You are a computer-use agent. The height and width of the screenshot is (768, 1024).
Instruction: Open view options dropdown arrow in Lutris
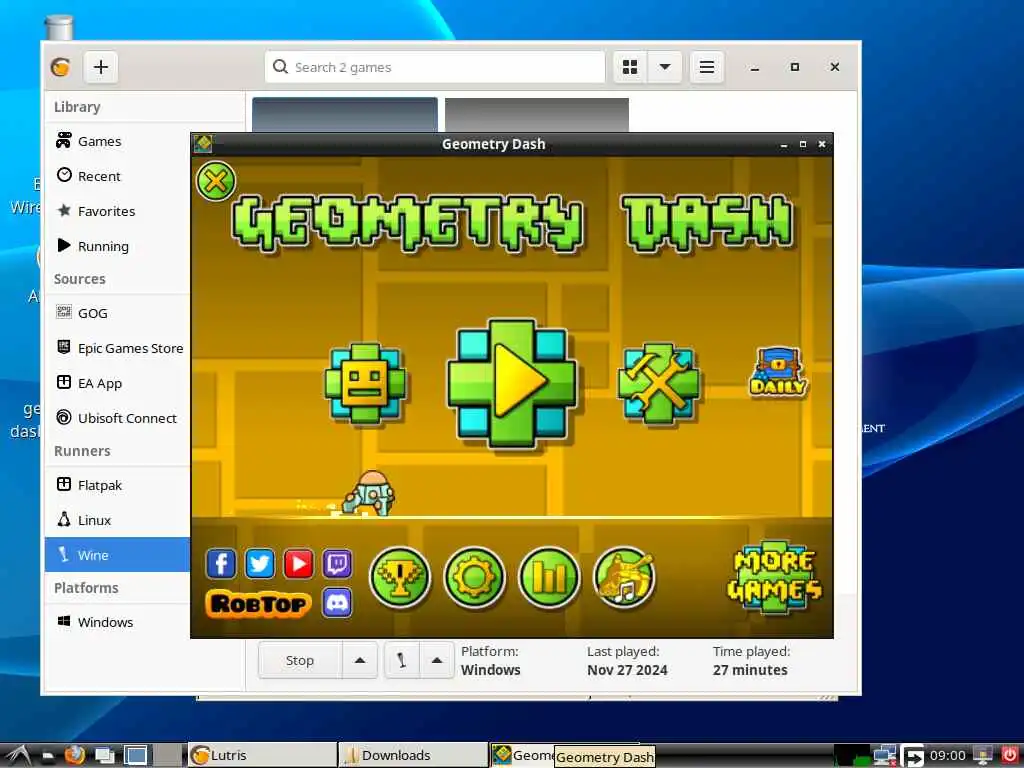(x=665, y=67)
